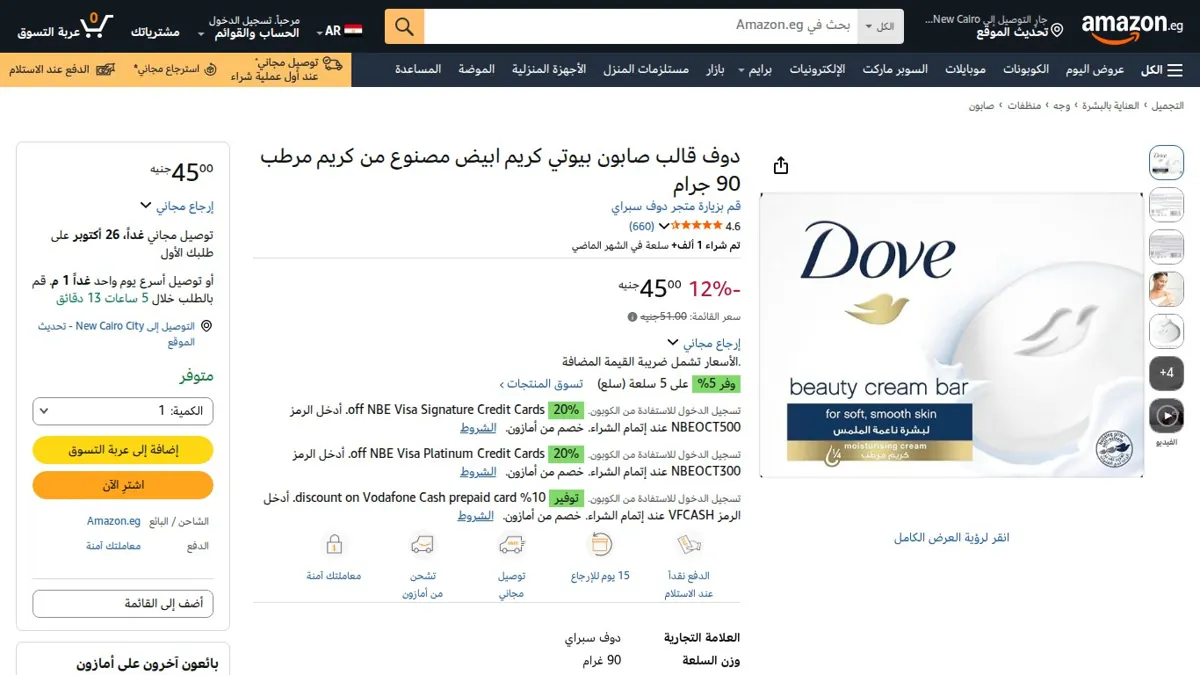Image resolution: width=1200 pixels, height=675 pixels.
Task: Select third product thumbnail
Action: click(1166, 247)
